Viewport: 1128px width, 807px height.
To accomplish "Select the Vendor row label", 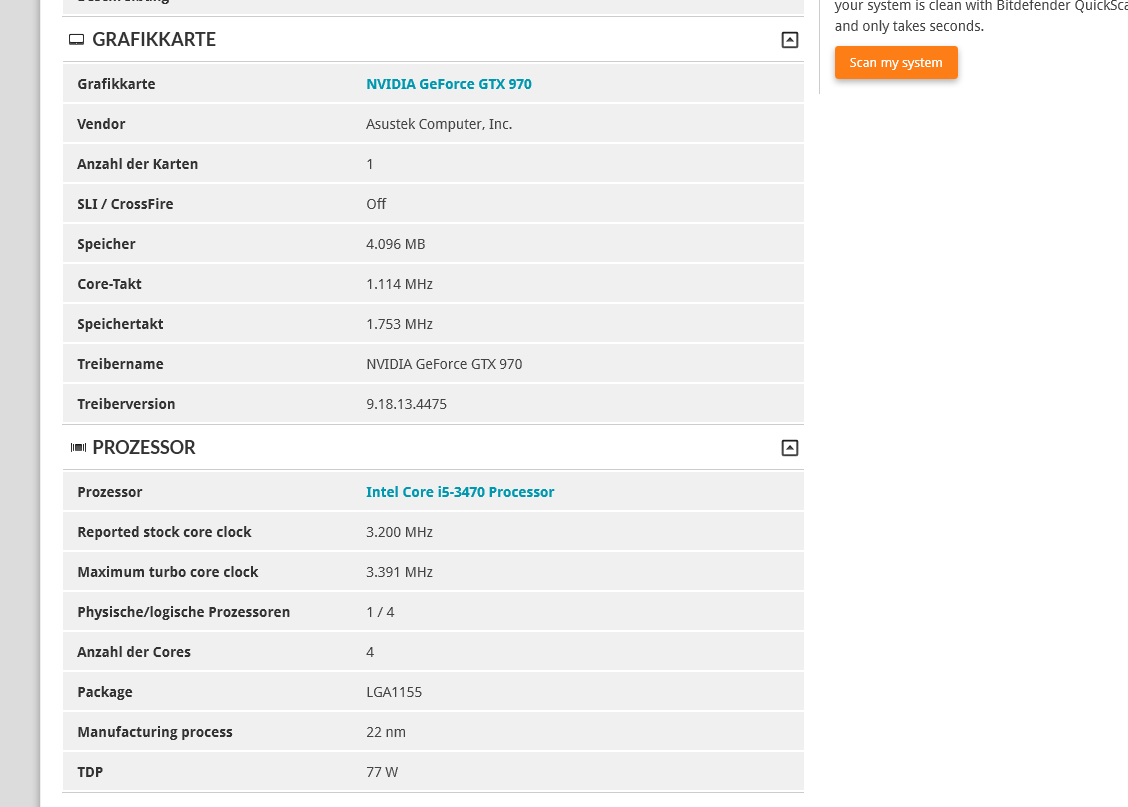I will click(101, 124).
